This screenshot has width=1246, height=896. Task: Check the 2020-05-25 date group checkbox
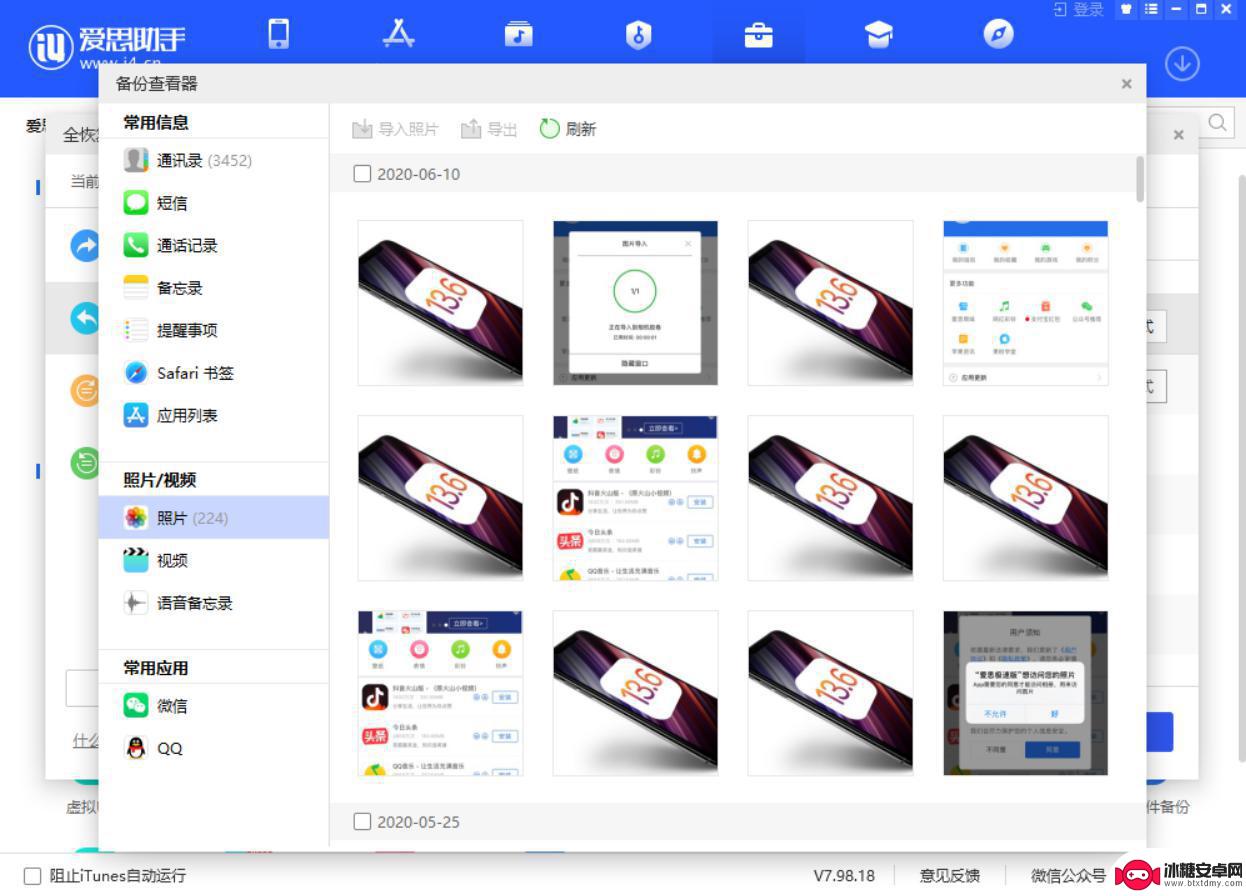pos(362,822)
